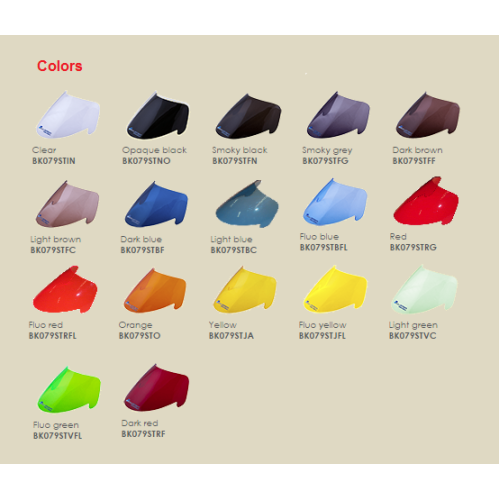Click part code BK079STBC

coord(234,250)
